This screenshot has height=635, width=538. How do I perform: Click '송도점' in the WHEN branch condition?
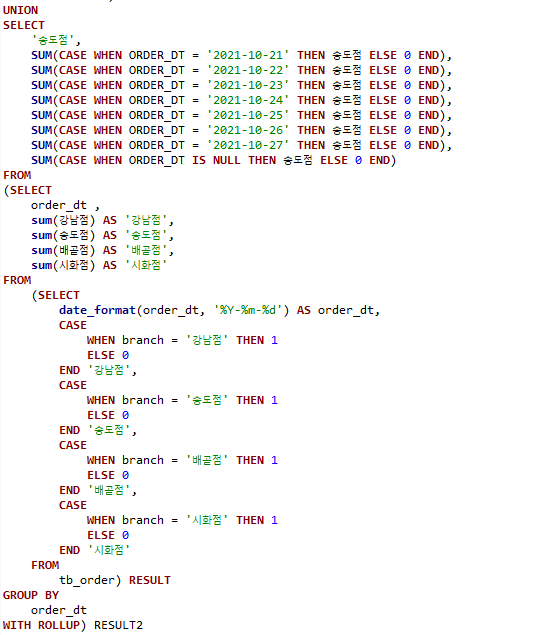207,400
